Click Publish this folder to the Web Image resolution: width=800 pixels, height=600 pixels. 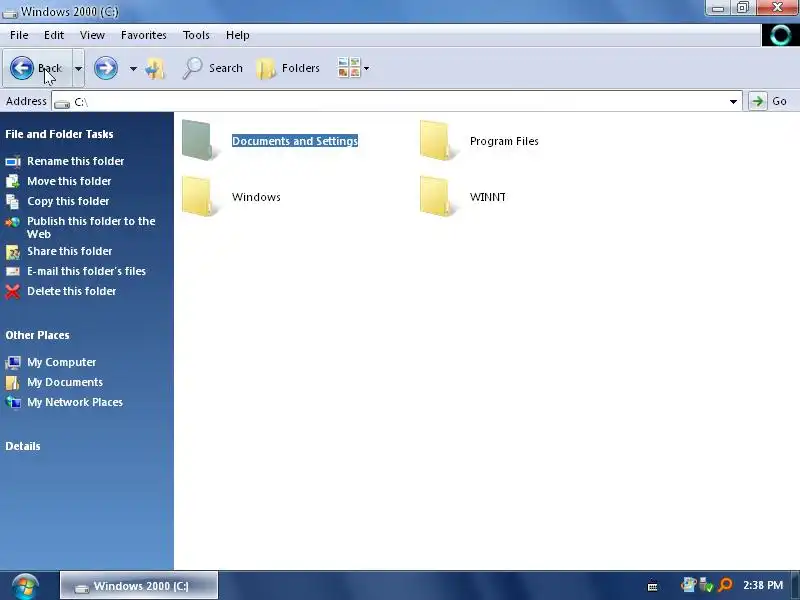point(91,228)
